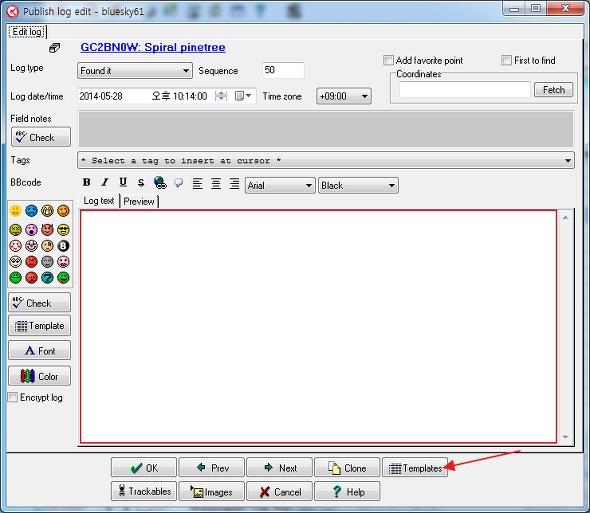Go to the previous log with Prev
Viewport: 590px width, 513px height.
211,468
